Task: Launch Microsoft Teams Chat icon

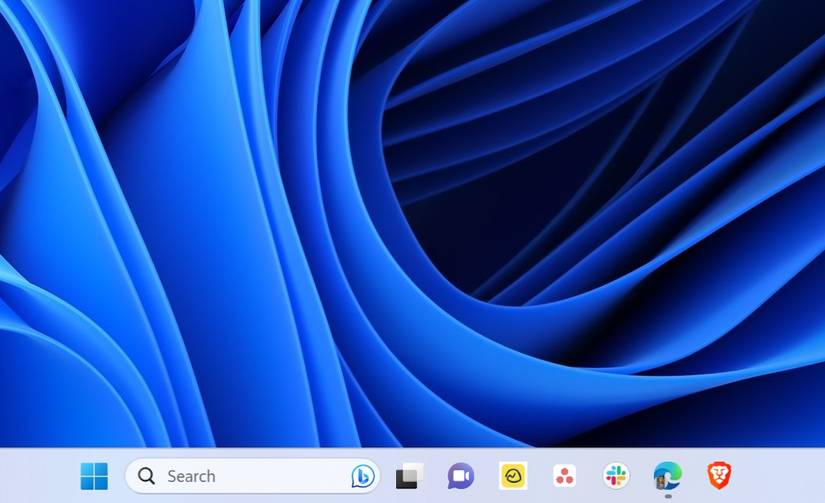Action: pos(461,476)
